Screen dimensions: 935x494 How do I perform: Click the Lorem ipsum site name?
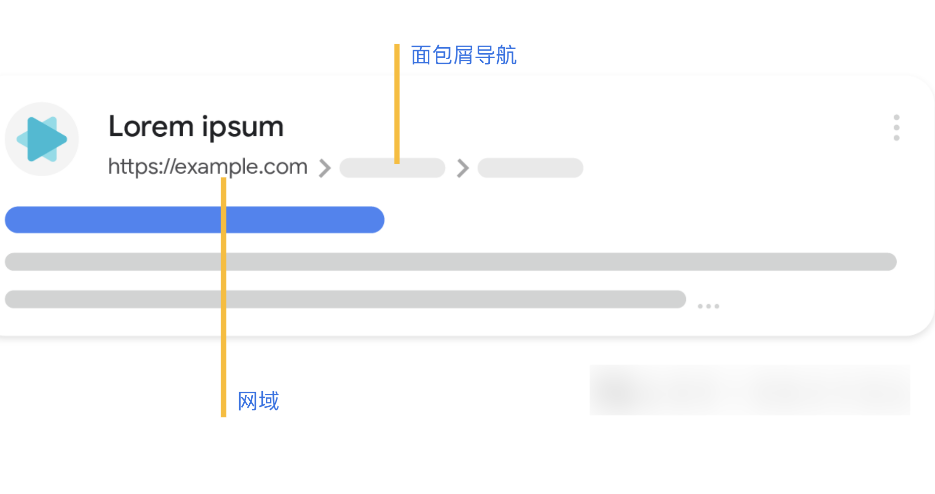(196, 127)
